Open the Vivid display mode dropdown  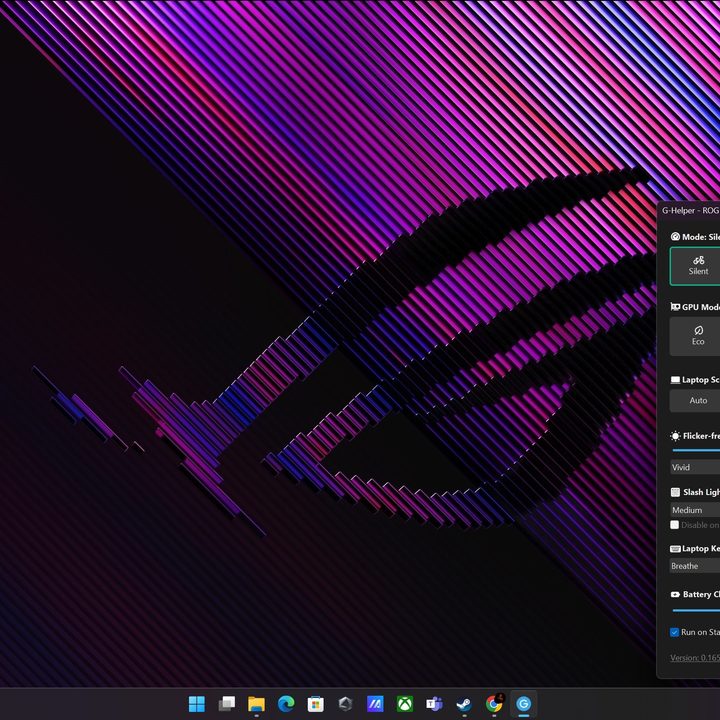click(x=695, y=467)
